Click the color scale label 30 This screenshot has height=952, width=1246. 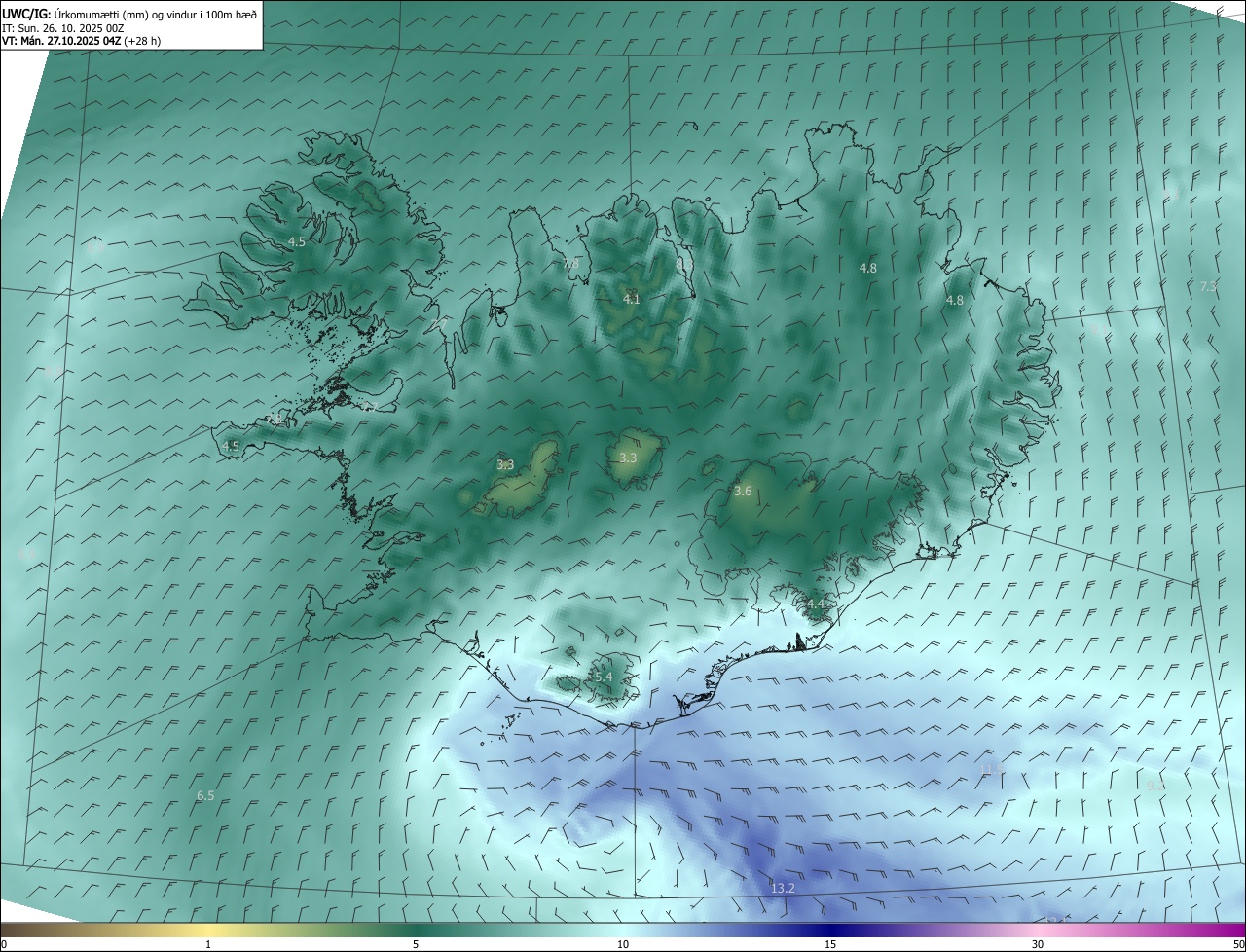click(1038, 945)
